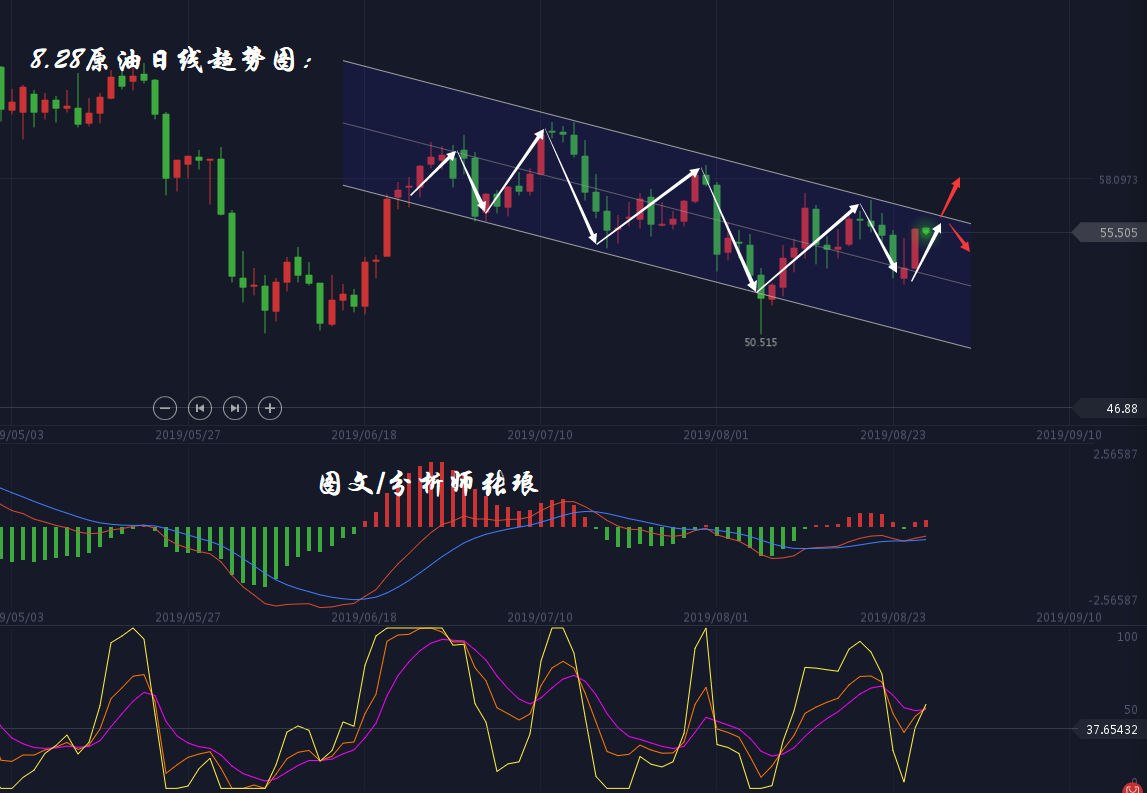Click the 2.56587 MACD upper scale value
This screenshot has width=1147, height=793.
click(x=1115, y=455)
